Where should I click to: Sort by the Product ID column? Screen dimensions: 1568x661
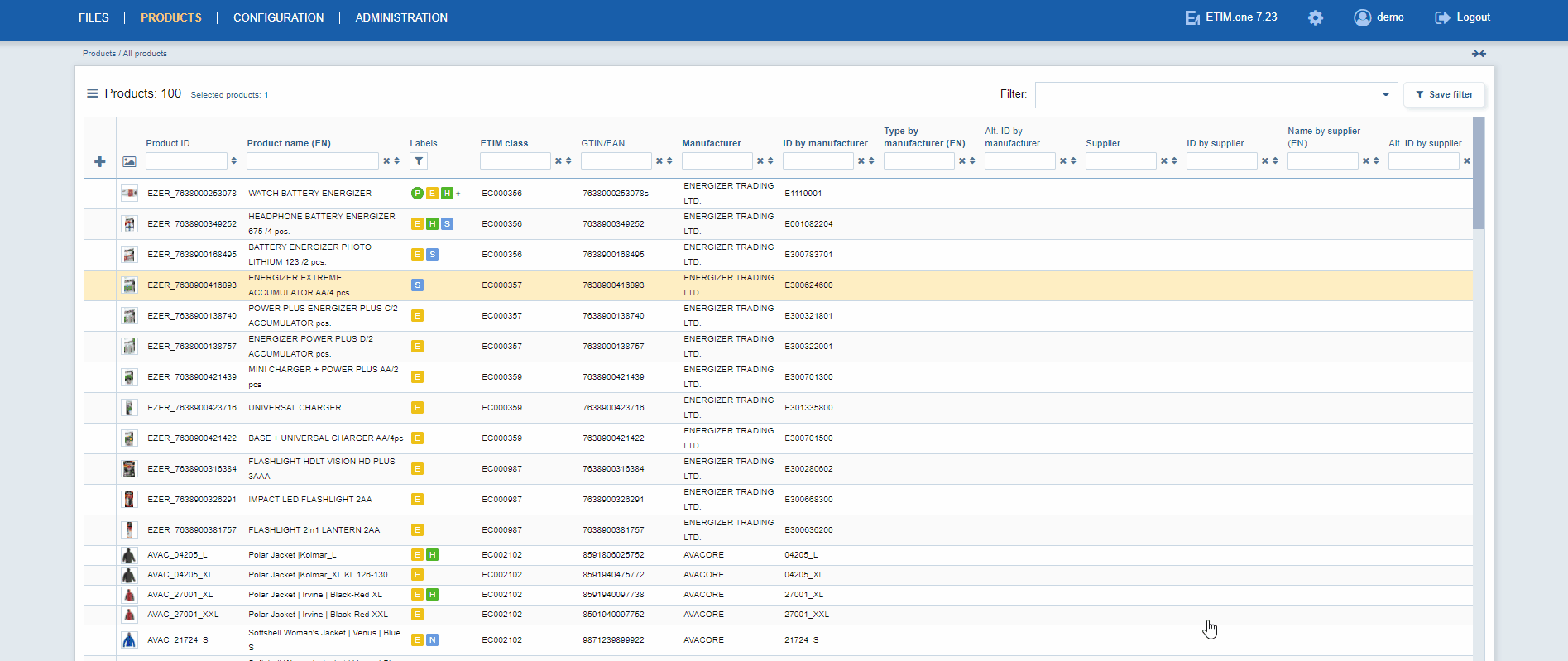(234, 161)
